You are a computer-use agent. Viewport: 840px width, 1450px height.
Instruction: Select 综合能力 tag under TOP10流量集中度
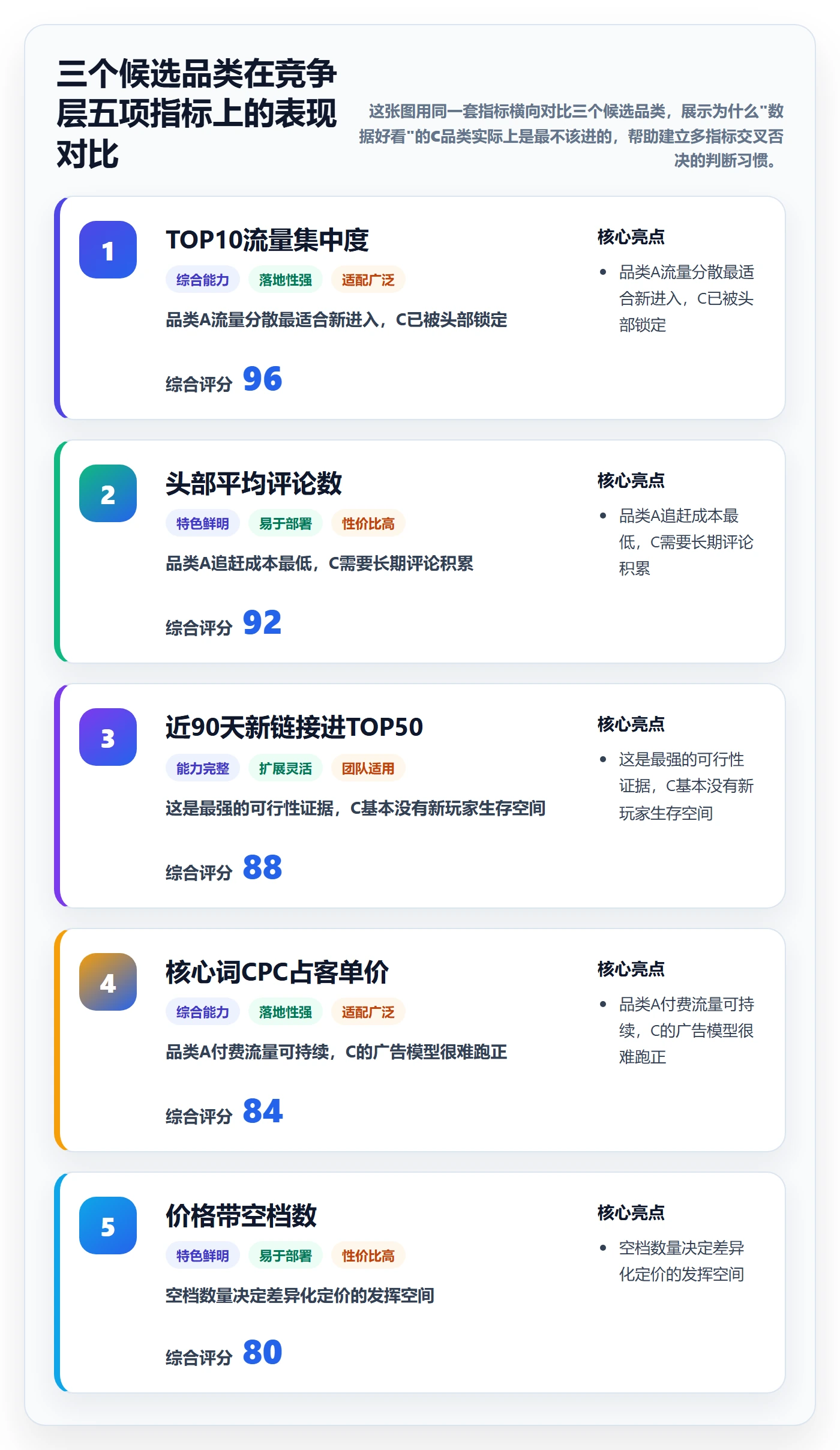click(203, 280)
